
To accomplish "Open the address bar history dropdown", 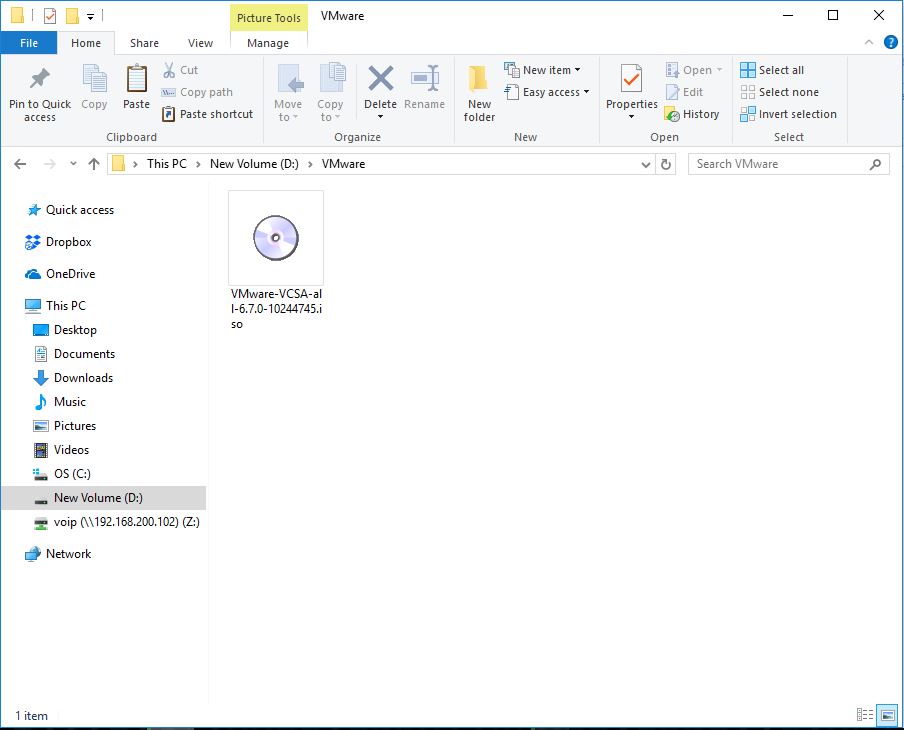I will [646, 164].
